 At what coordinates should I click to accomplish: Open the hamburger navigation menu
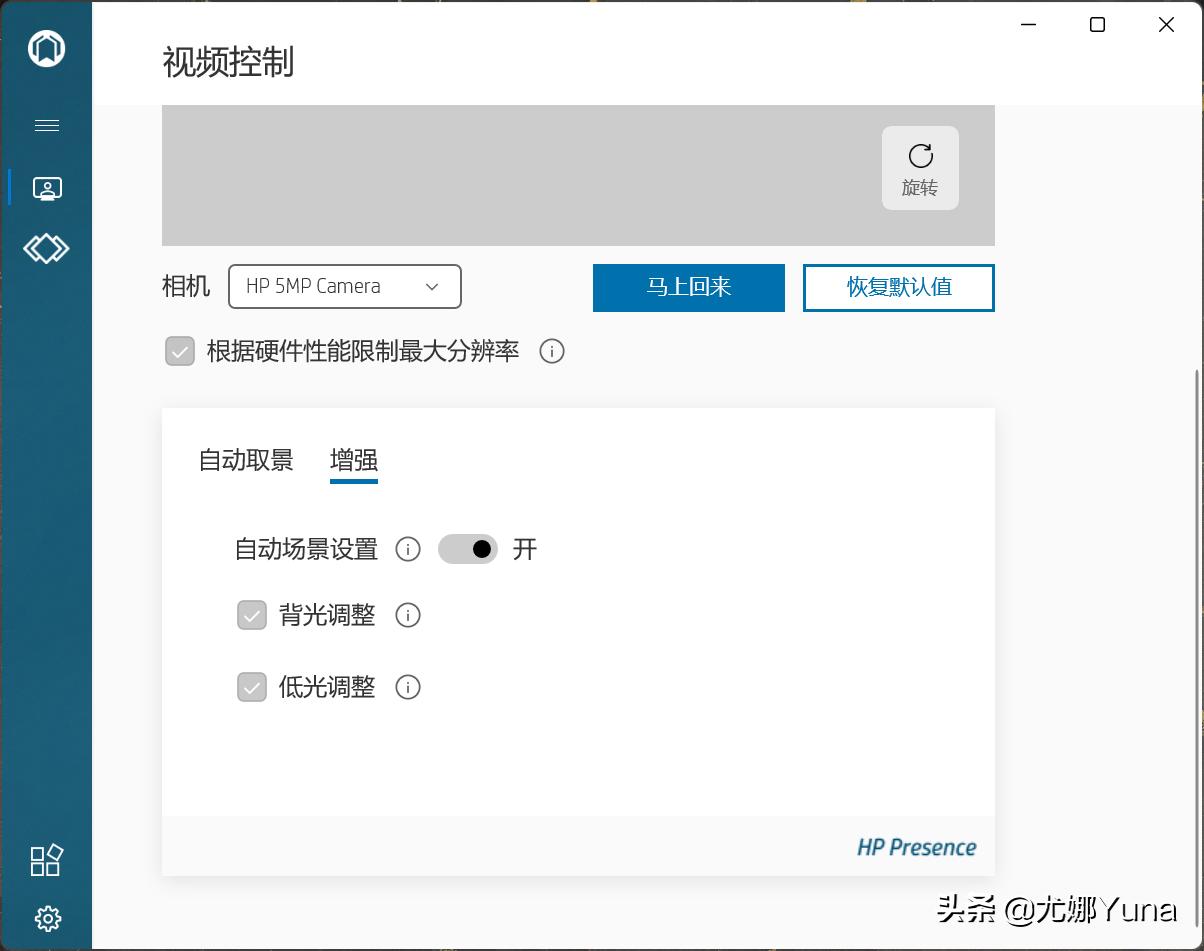point(47,125)
